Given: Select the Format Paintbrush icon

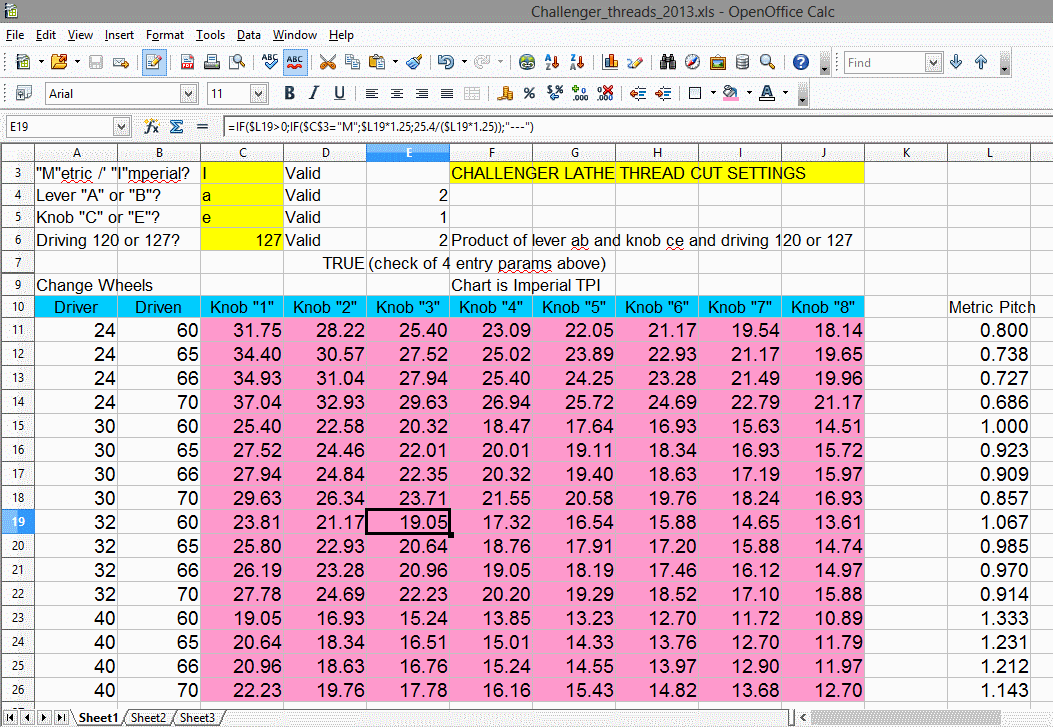Looking at the screenshot, I should tap(414, 62).
